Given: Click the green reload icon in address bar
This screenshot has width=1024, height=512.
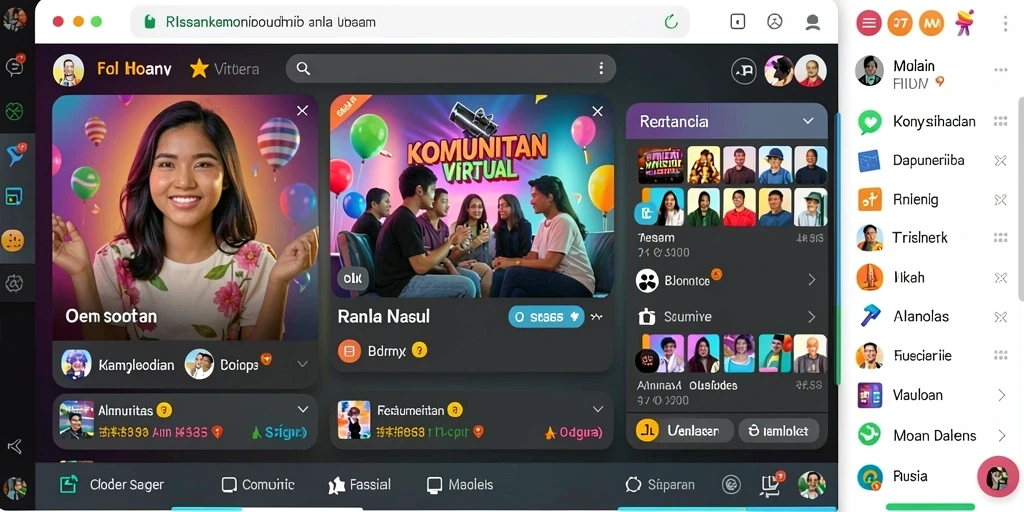Looking at the screenshot, I should pos(671,22).
